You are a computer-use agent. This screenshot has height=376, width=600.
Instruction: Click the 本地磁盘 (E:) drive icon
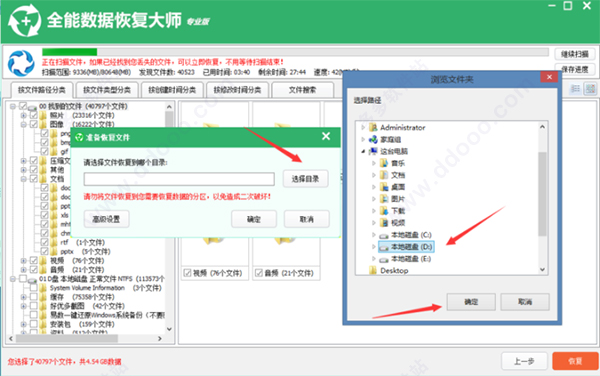[384, 260]
